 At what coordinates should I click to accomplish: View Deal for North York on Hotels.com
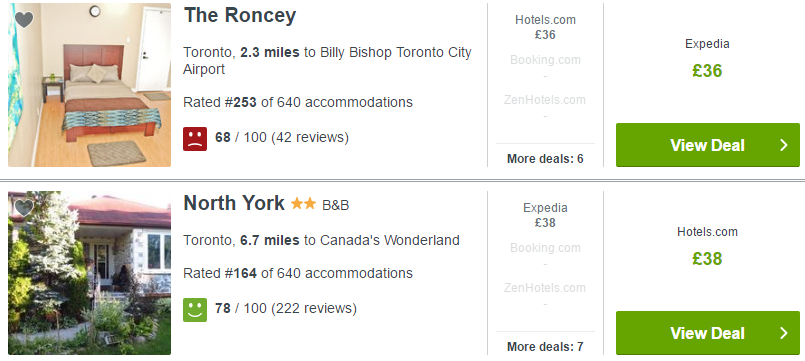pyautogui.click(x=707, y=333)
